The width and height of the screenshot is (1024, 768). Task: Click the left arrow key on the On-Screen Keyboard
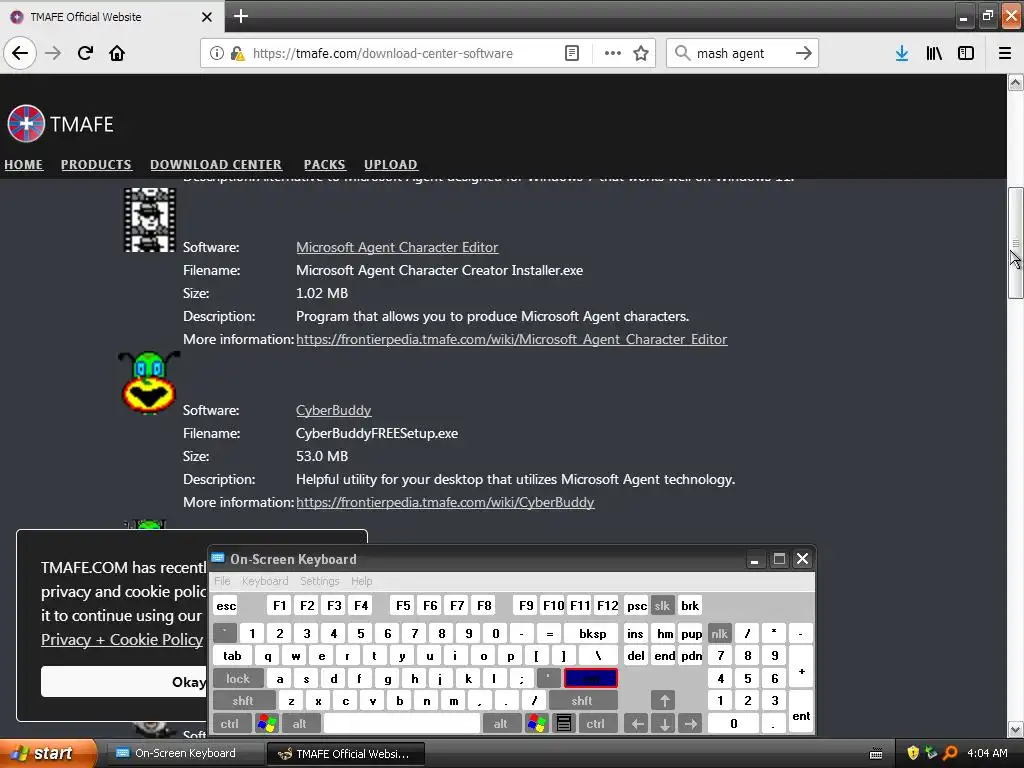point(637,724)
